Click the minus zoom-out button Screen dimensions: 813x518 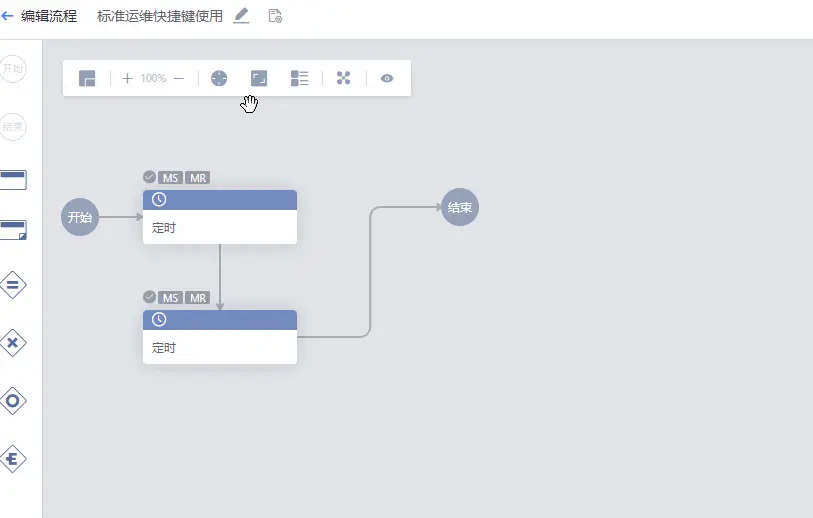(x=179, y=78)
